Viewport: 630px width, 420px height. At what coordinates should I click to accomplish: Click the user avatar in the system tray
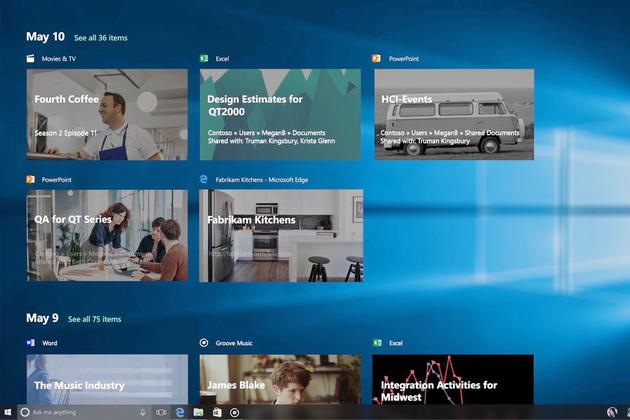612,412
